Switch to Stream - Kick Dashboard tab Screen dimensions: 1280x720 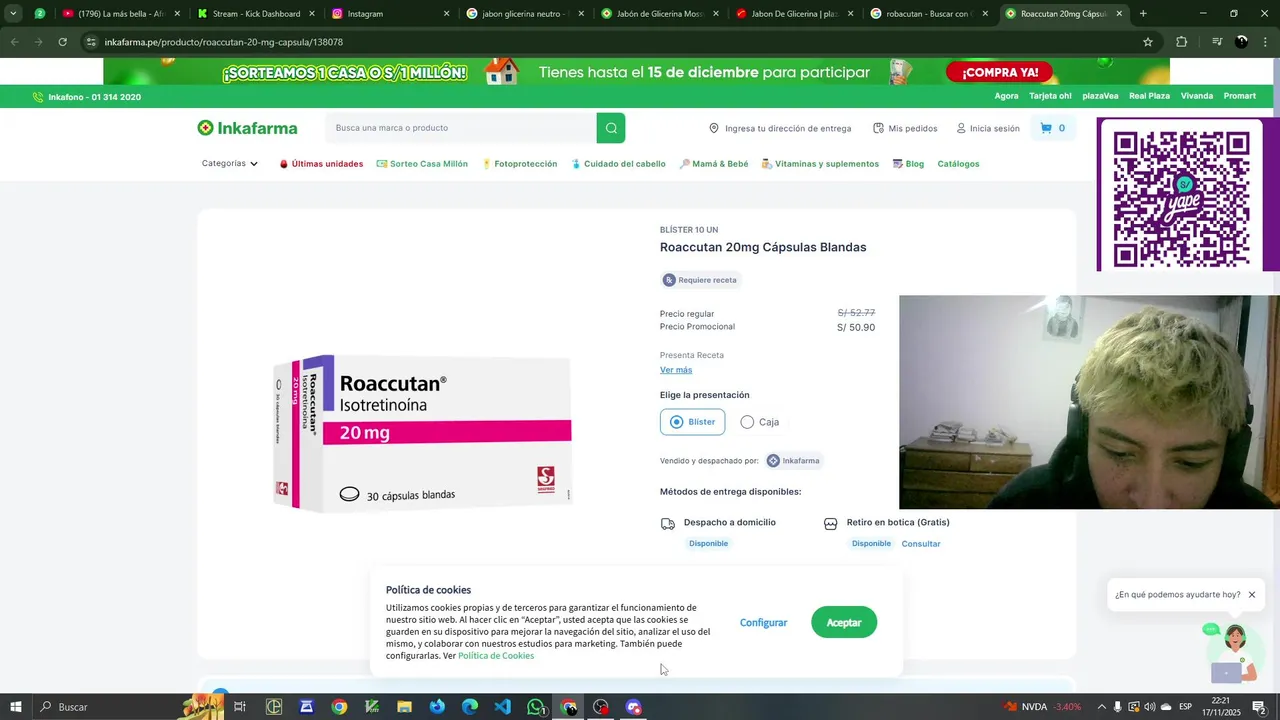(256, 14)
